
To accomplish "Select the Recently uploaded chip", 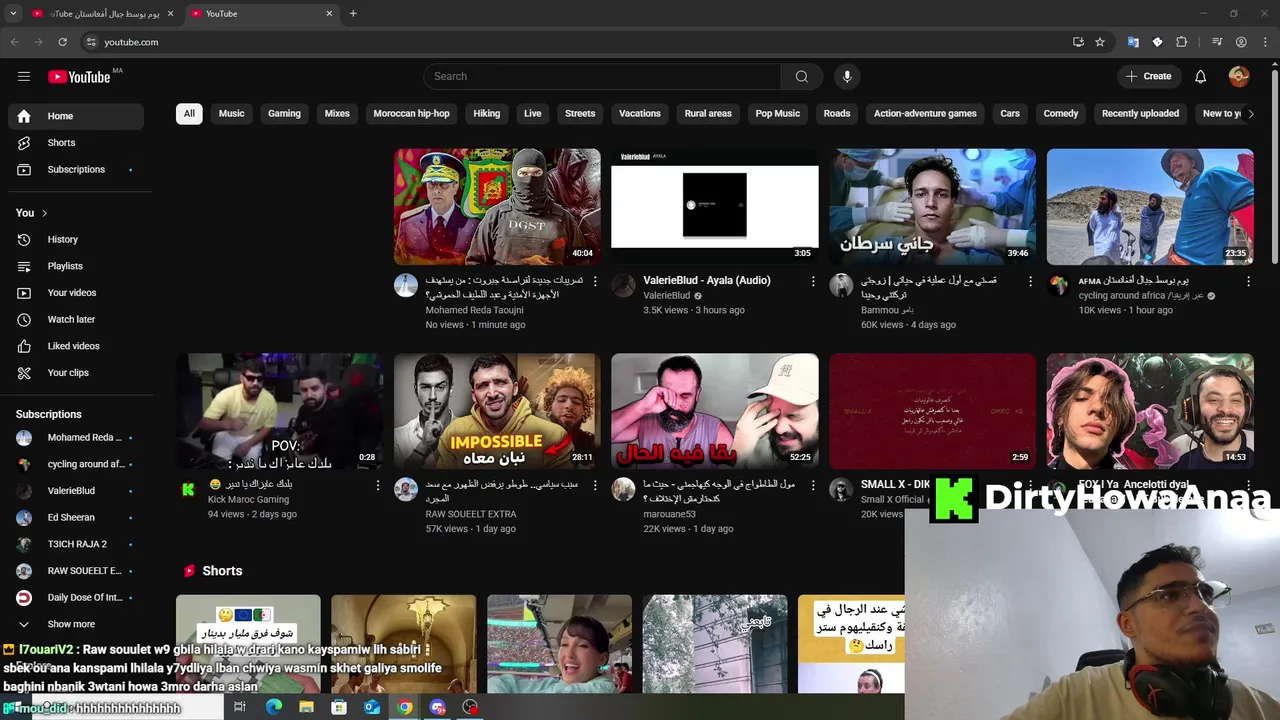I will click(x=1140, y=114).
